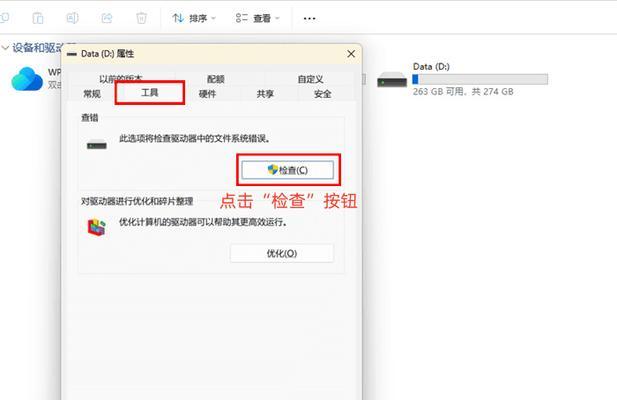Click the Data (D:) drive label in Explorer
617x400 pixels.
pyautogui.click(x=431, y=66)
